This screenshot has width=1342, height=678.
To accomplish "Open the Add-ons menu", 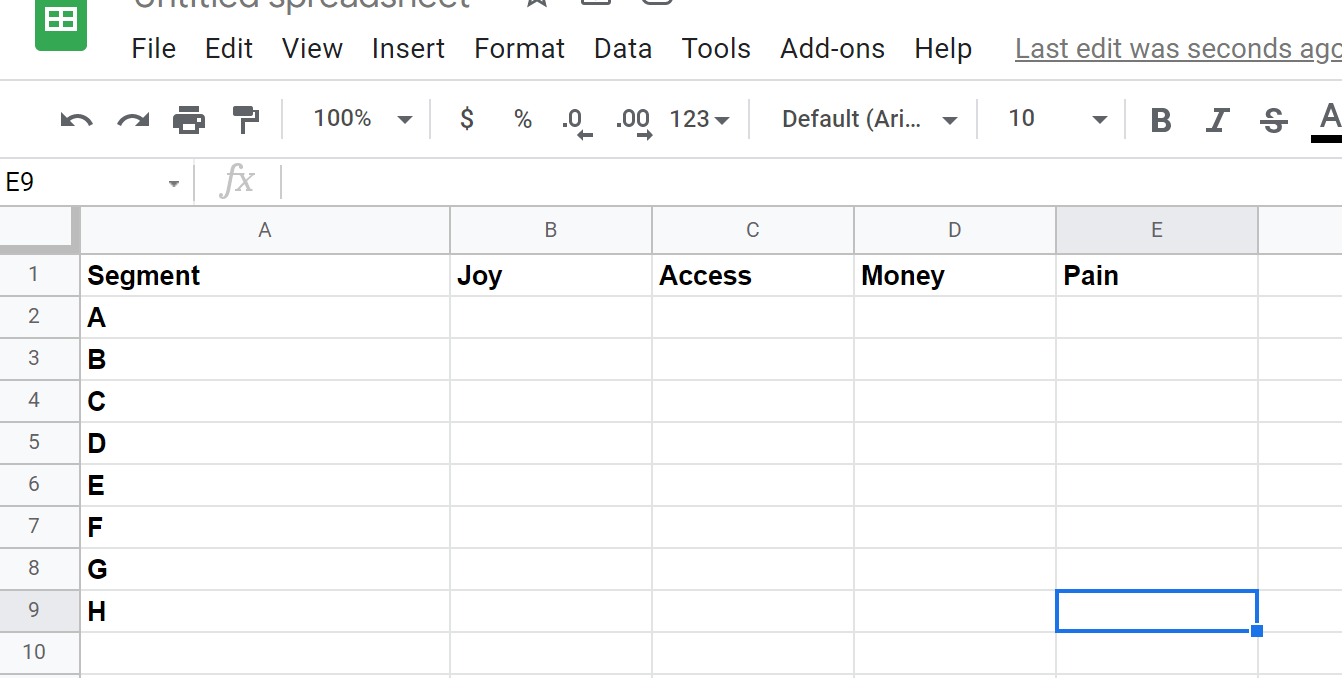I will click(x=833, y=49).
